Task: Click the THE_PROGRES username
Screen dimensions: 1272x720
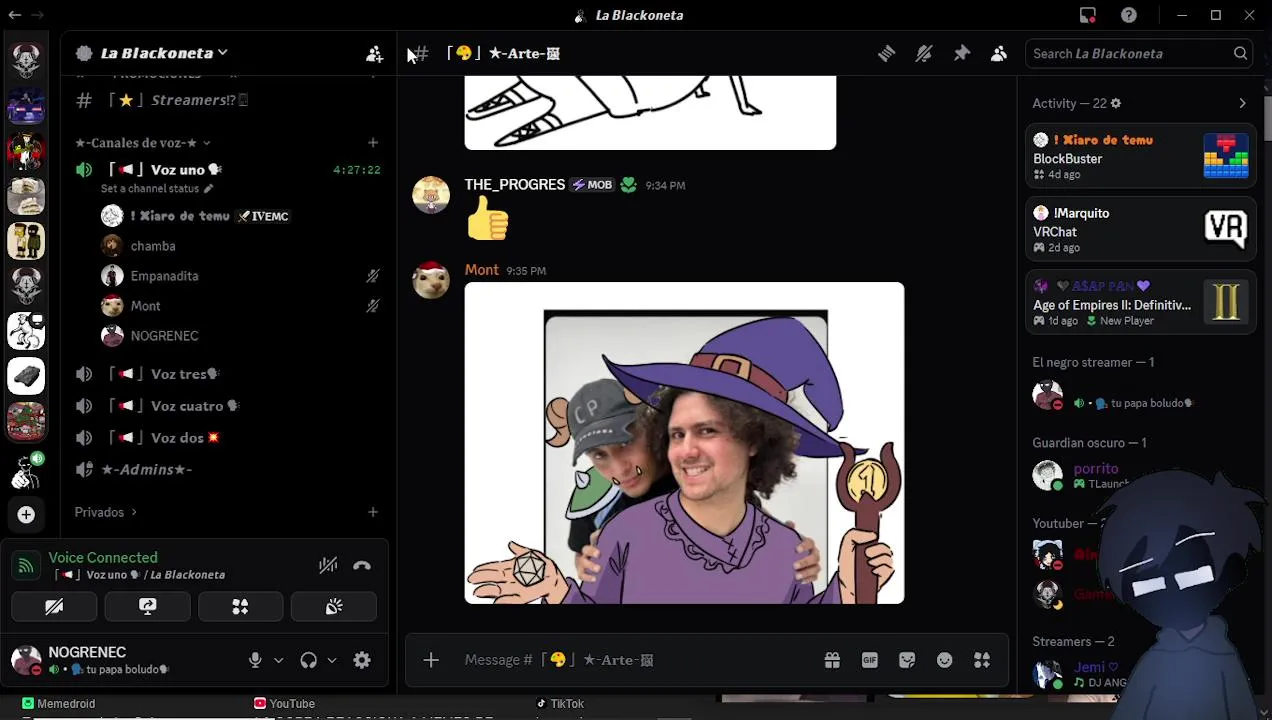Action: coord(514,185)
